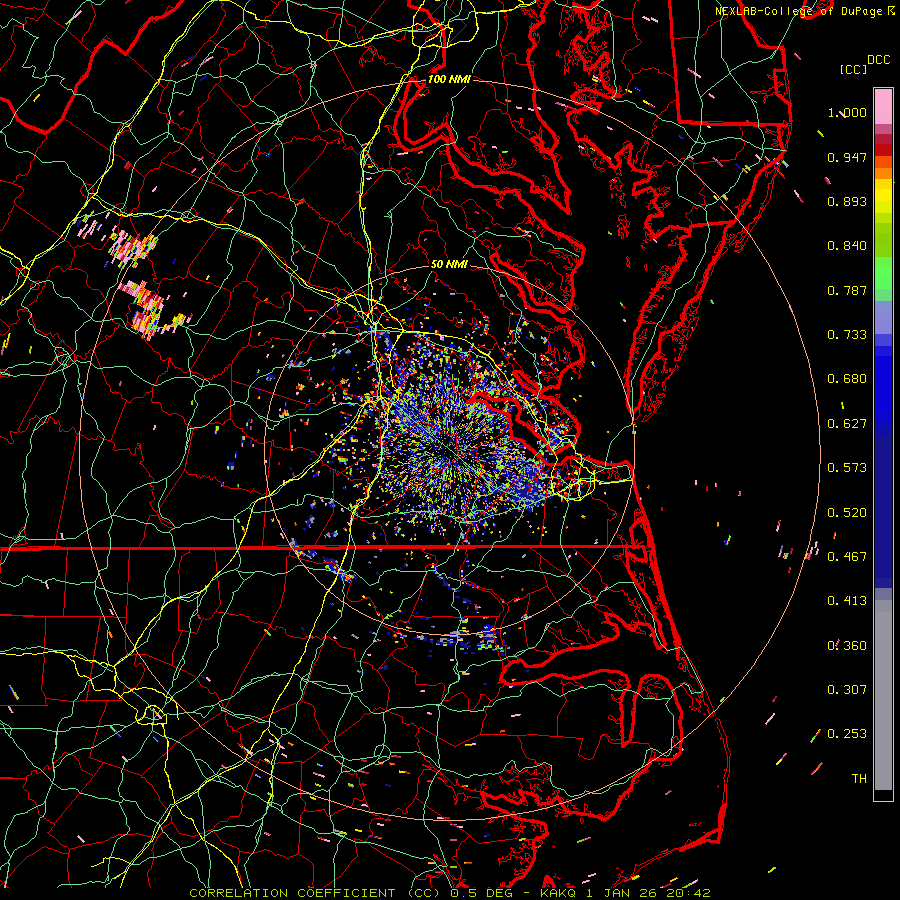Viewport: 900px width, 900px height.
Task: Click the 0.360 legend value
Action: coord(847,646)
